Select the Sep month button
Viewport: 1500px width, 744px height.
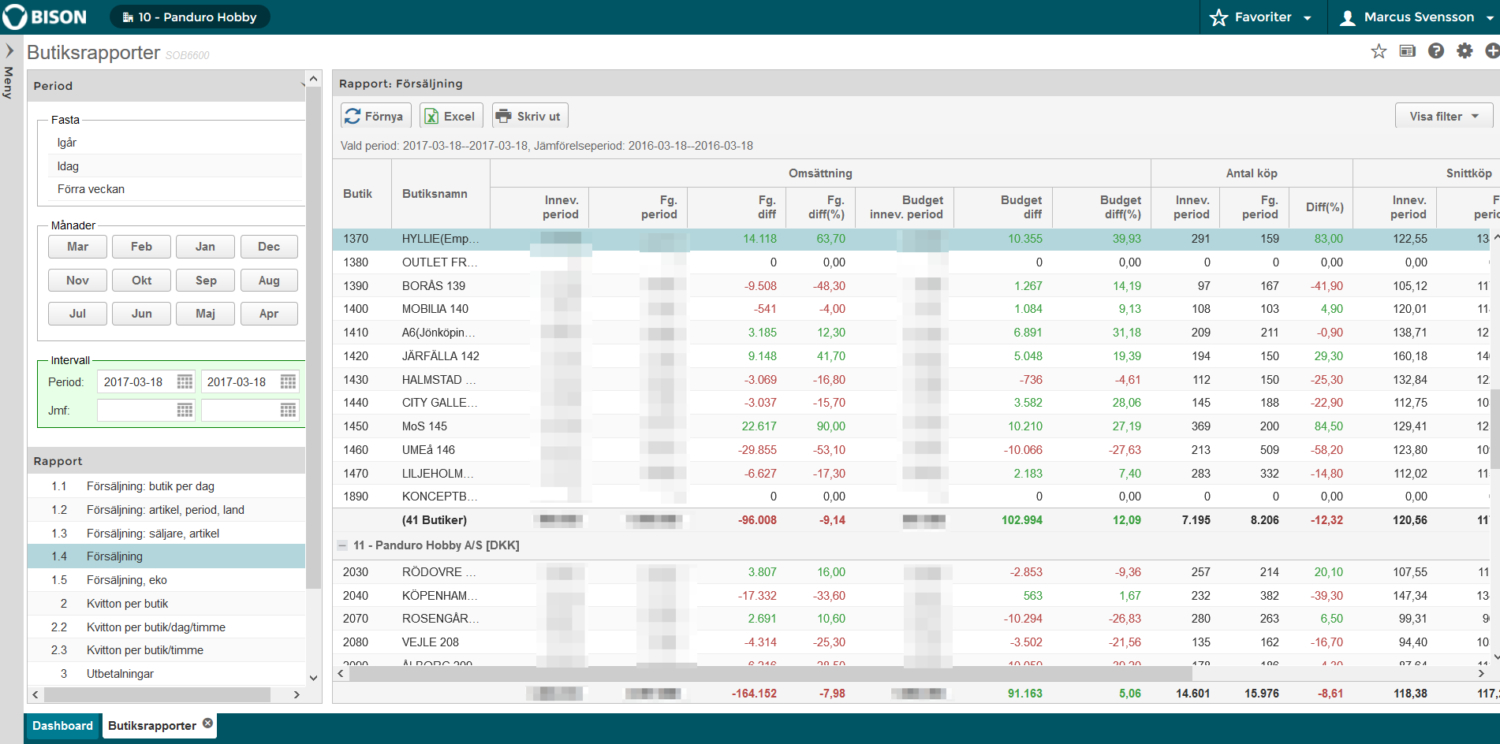206,280
